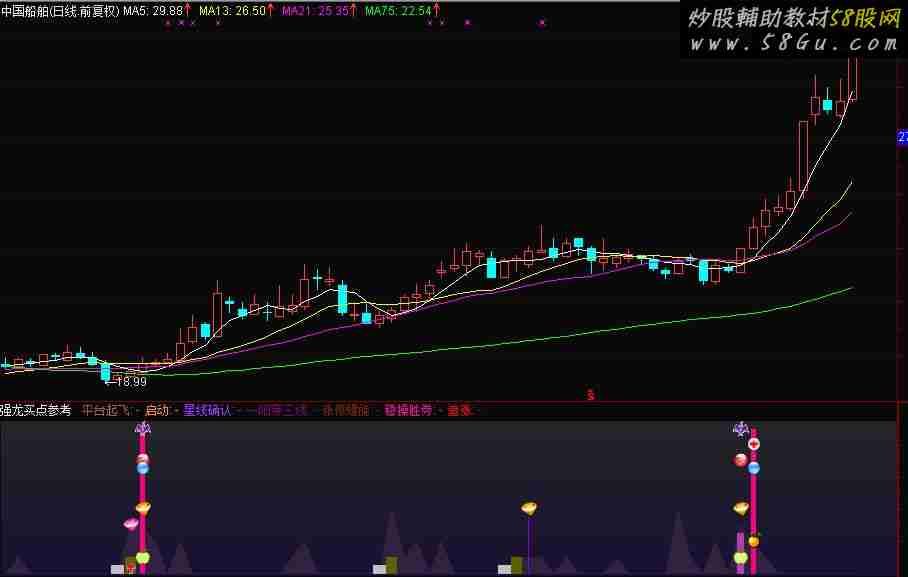Screen dimensions: 908x577
Task: Select the MA21: 25.35 indicator label
Action: pyautogui.click(x=315, y=10)
